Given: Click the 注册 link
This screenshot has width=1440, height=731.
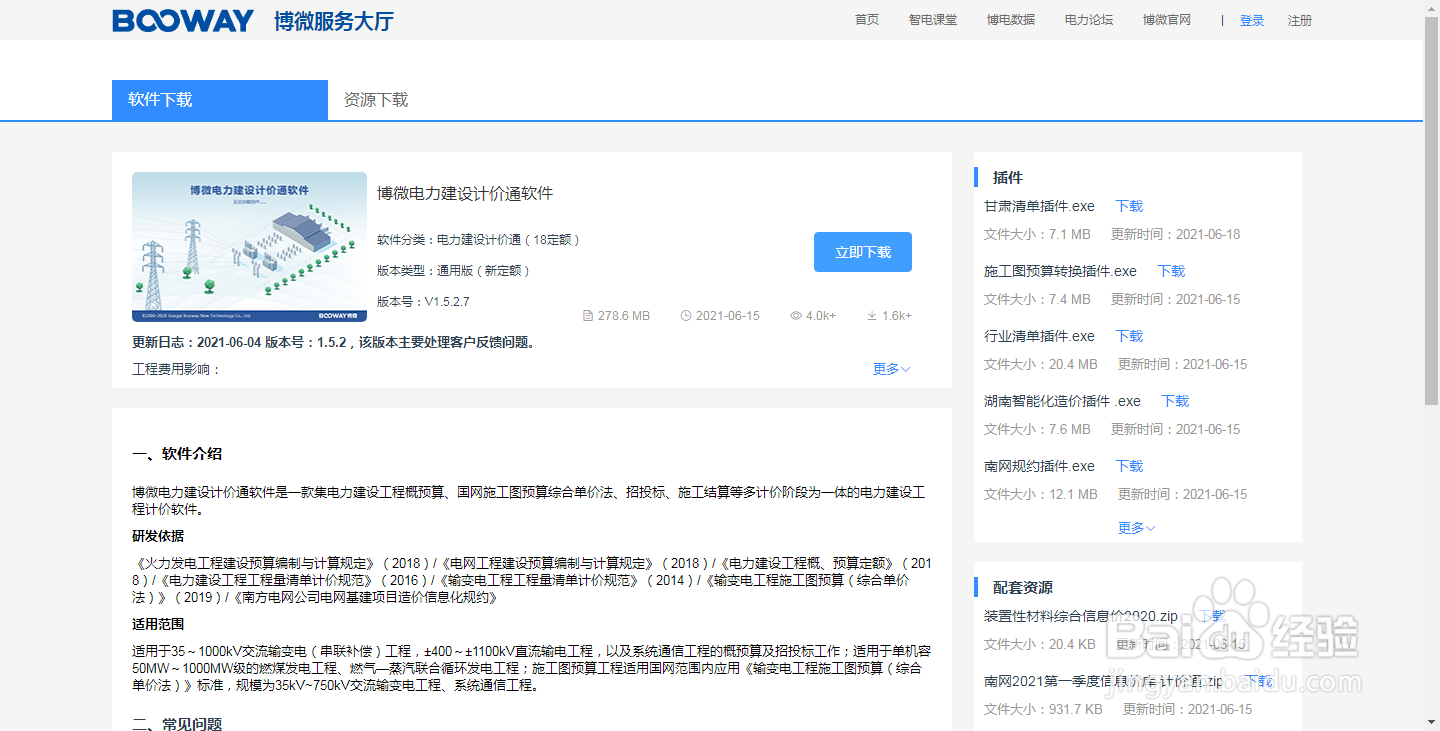Looking at the screenshot, I should pos(1300,20).
